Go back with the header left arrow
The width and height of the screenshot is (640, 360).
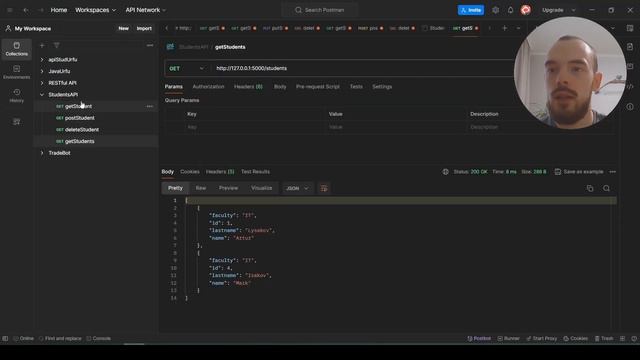pyautogui.click(x=26, y=10)
